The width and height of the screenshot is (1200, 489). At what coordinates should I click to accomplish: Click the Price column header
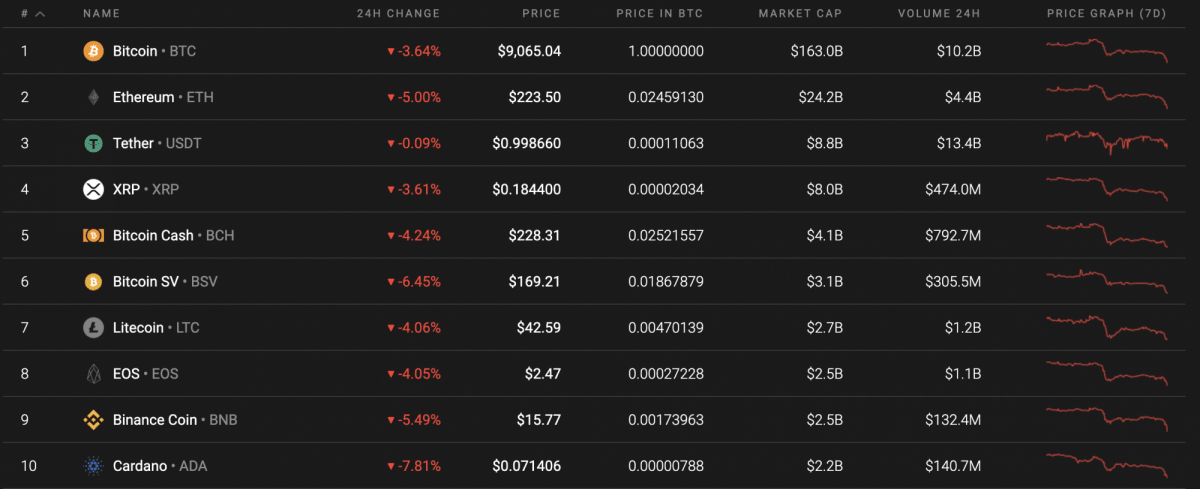[541, 14]
